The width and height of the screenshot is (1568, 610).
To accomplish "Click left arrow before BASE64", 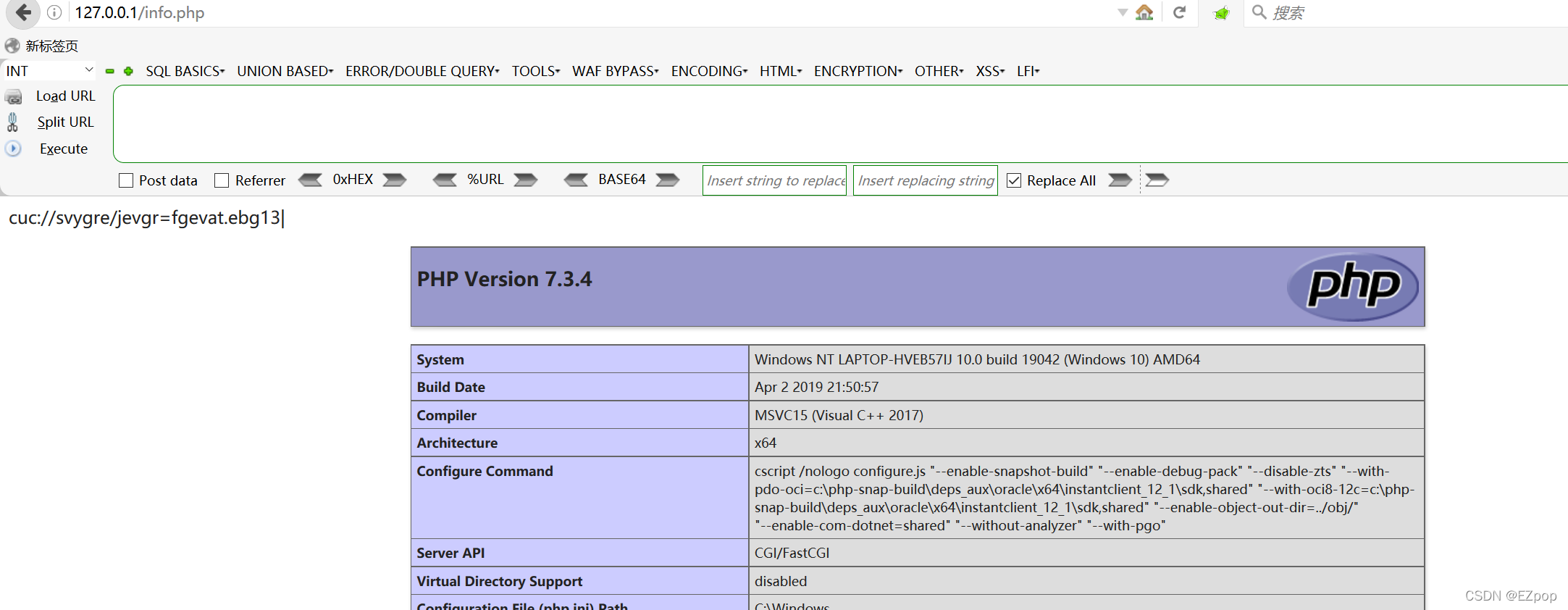I will pos(577,180).
